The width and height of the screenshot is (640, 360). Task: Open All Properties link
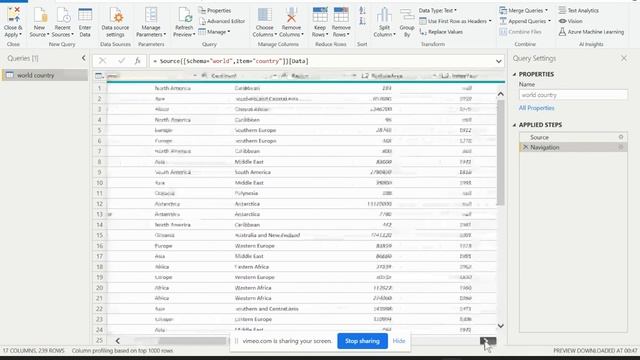click(x=536, y=108)
